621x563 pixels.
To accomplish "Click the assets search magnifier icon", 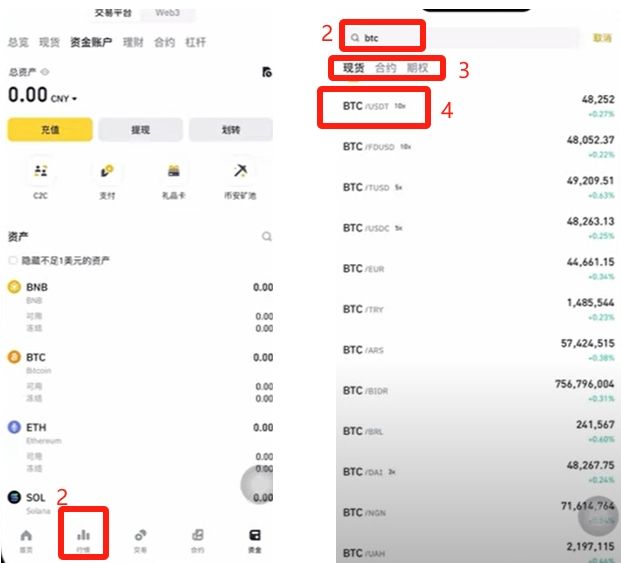I will click(266, 237).
